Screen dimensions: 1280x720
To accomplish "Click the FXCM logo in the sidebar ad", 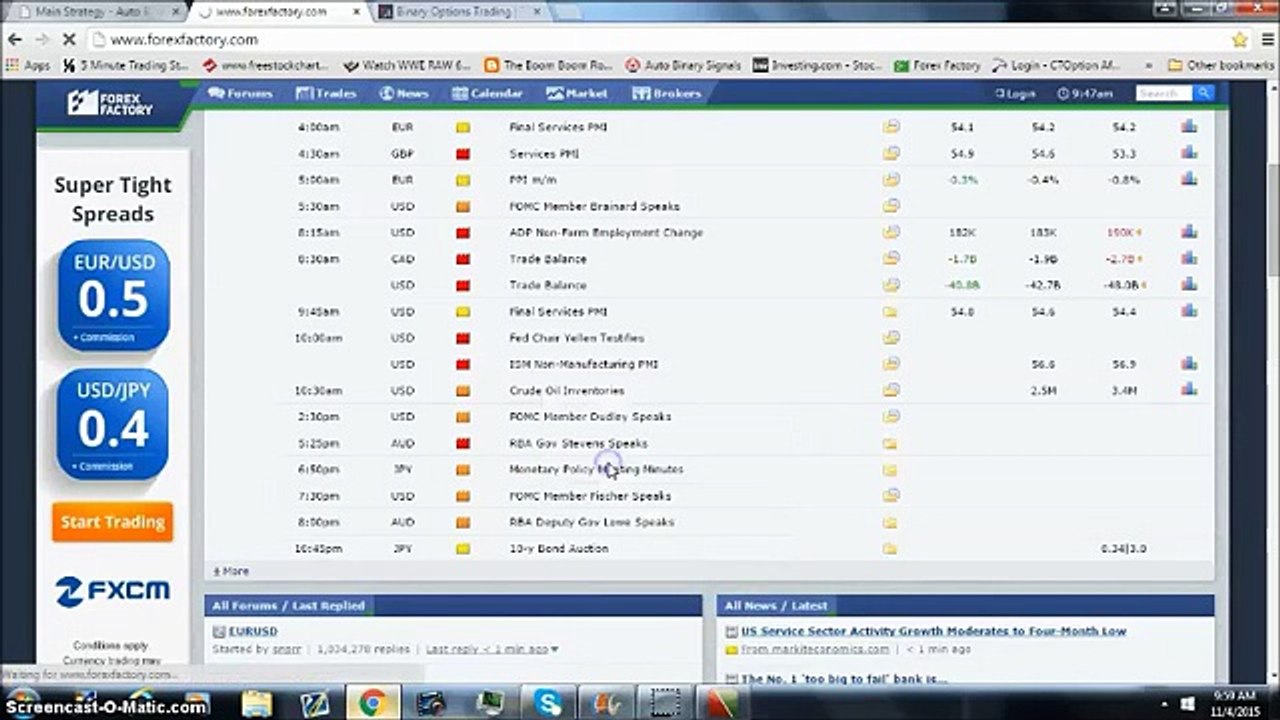I will coord(112,591).
